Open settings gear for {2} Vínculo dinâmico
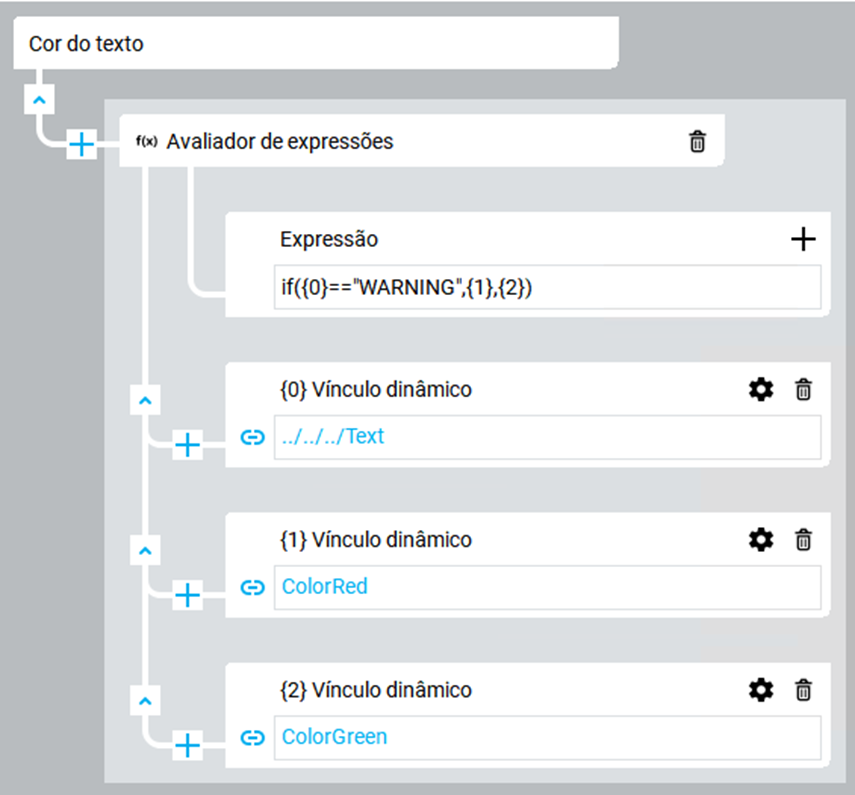 coord(761,690)
